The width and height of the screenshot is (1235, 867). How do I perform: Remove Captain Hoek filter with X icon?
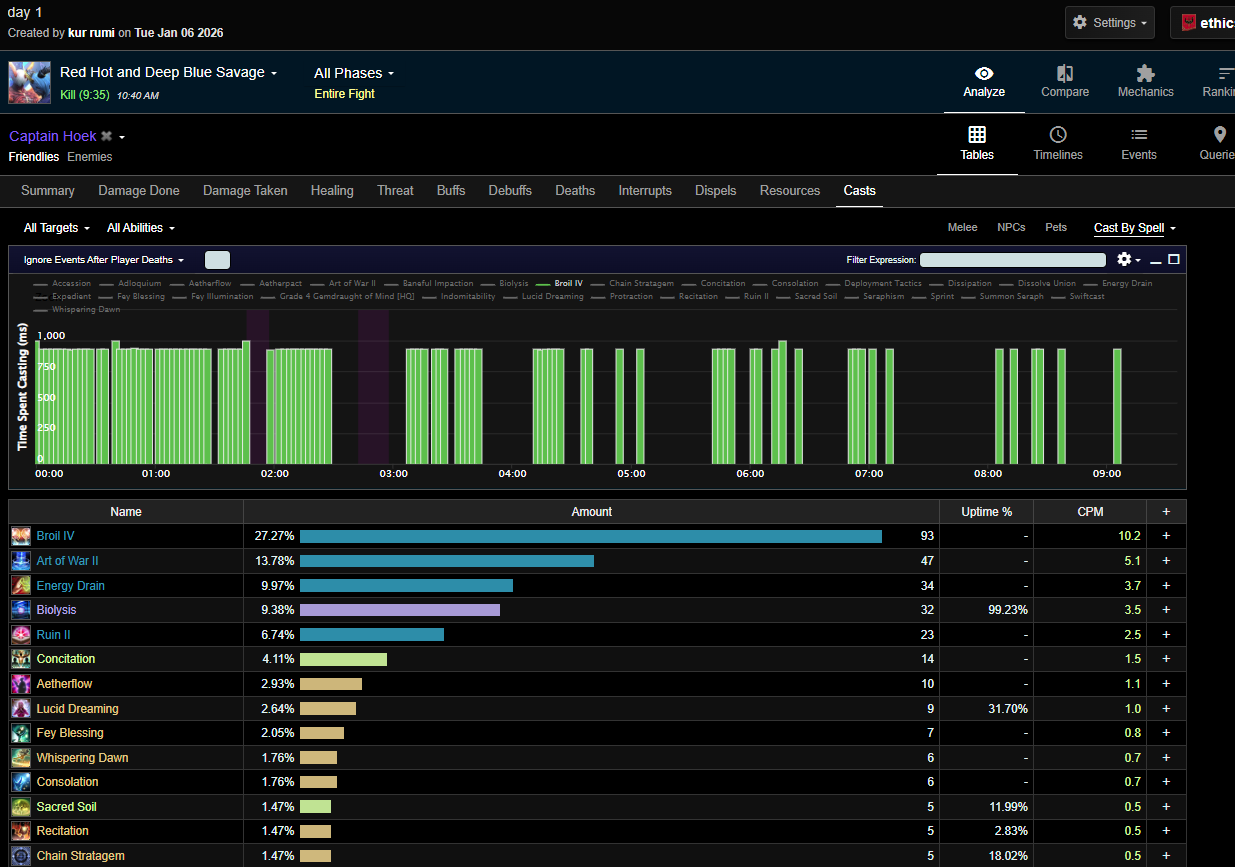tap(107, 136)
